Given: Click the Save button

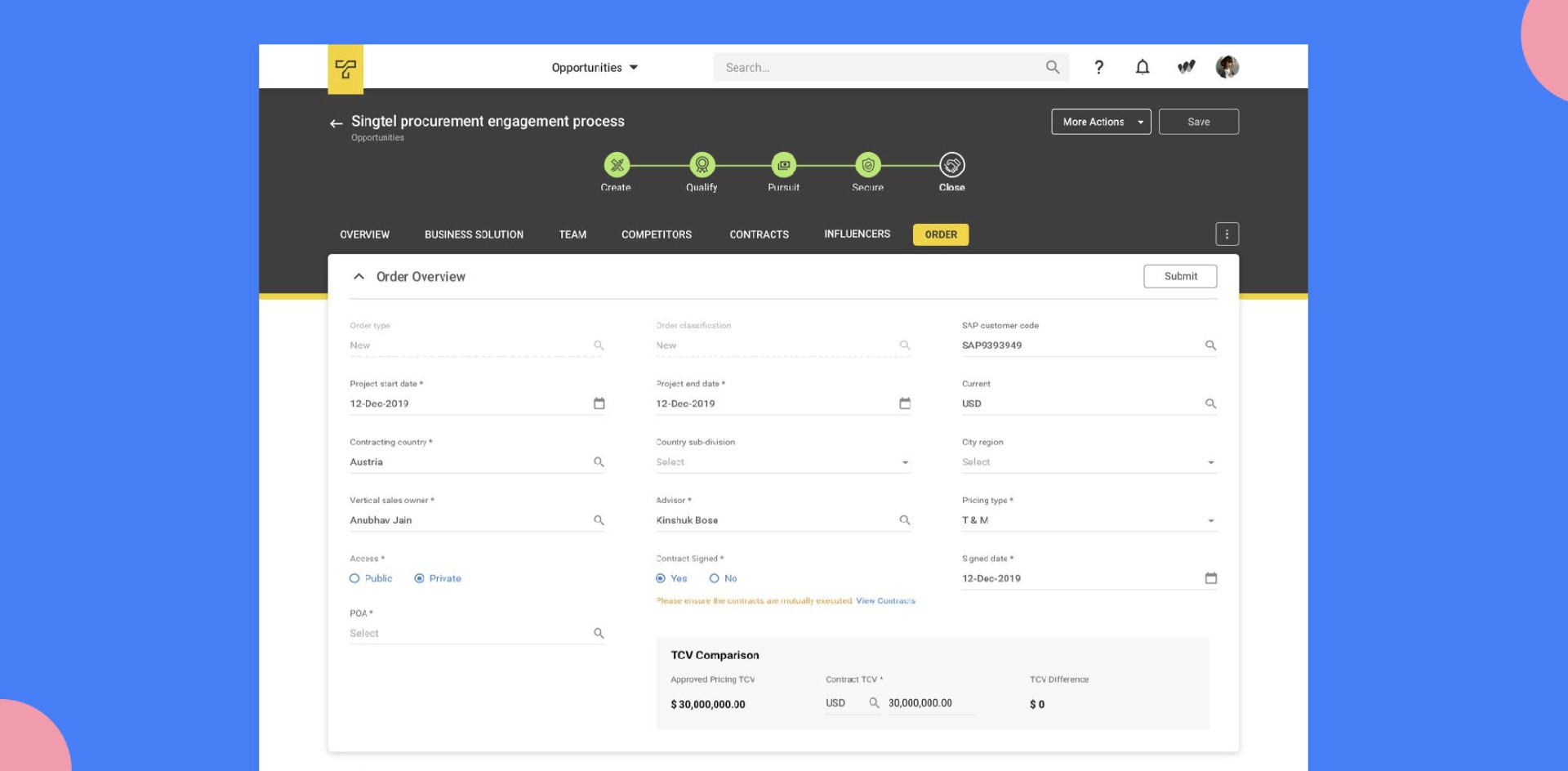Looking at the screenshot, I should (1198, 122).
